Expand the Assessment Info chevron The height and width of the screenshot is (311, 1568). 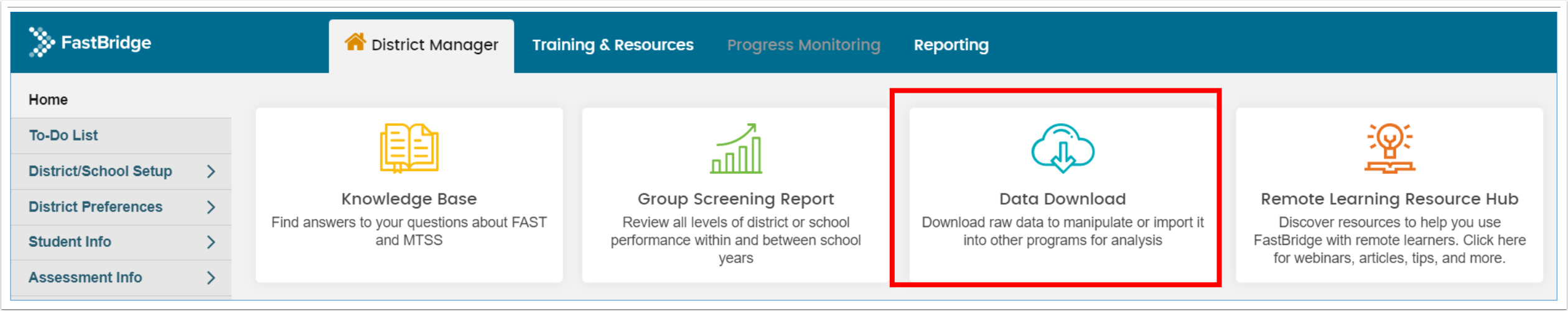(211, 277)
